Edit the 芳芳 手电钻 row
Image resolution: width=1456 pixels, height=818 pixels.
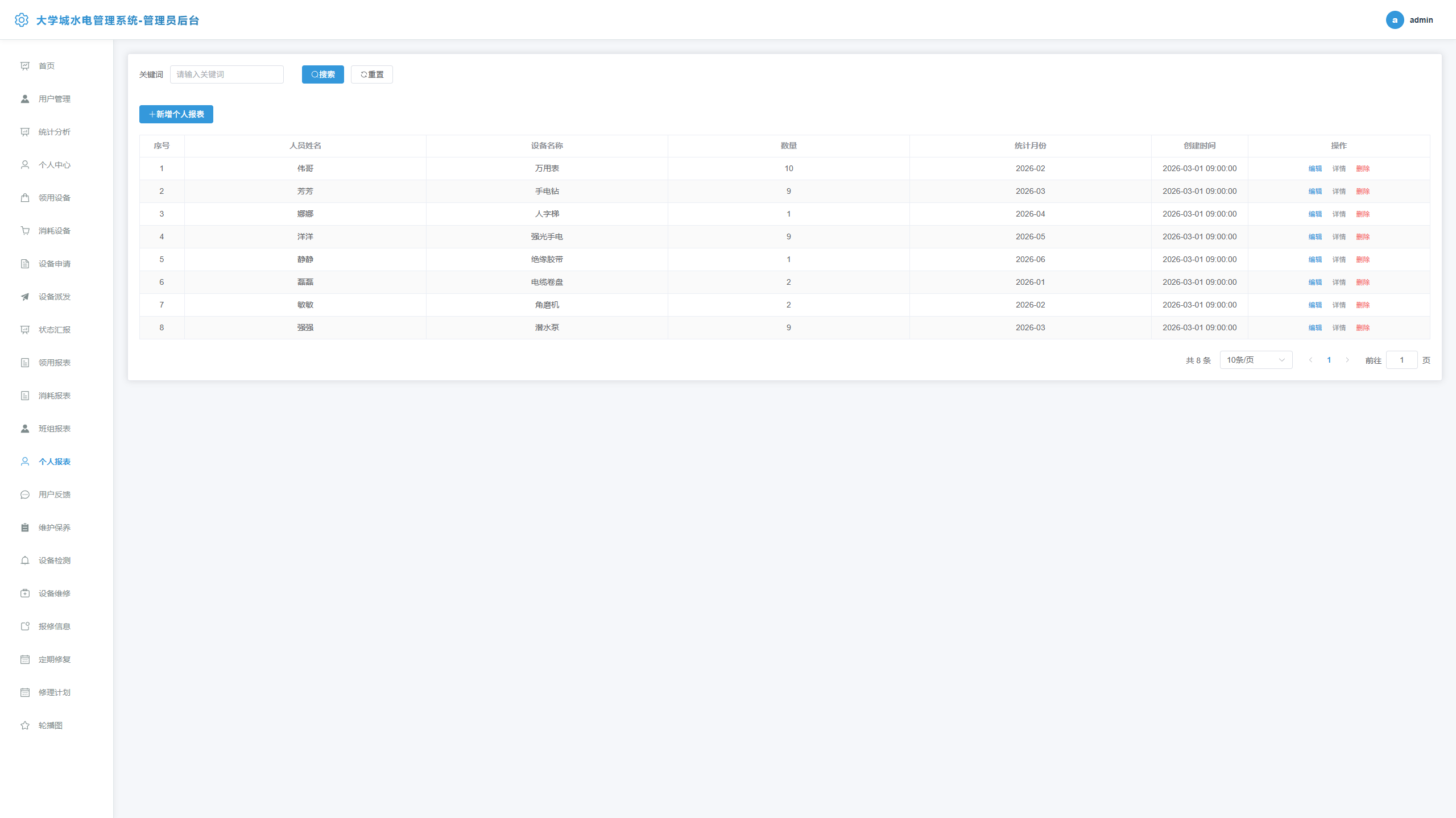pyautogui.click(x=1315, y=192)
